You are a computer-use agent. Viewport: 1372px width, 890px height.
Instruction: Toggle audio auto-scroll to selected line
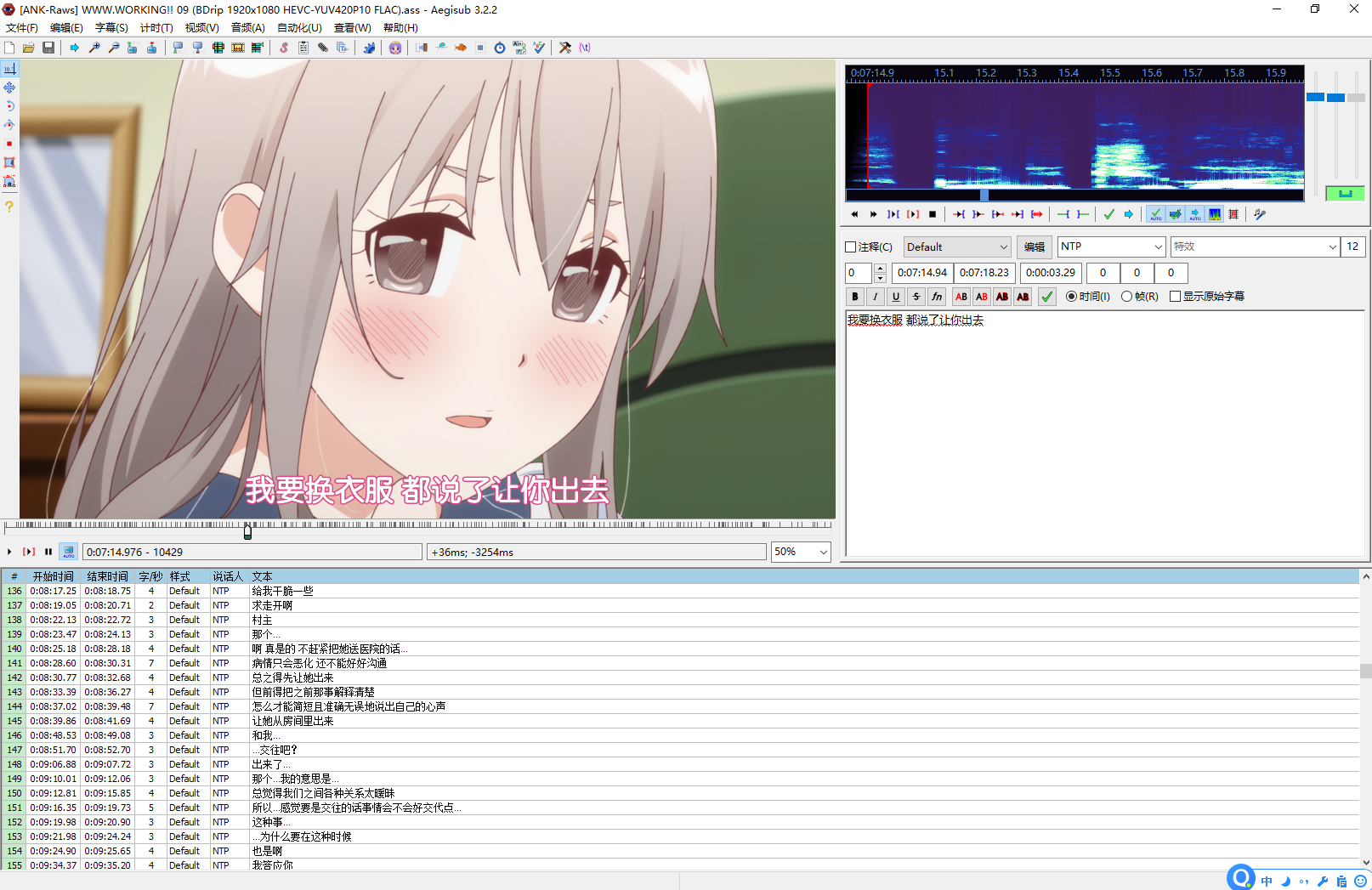click(1195, 214)
